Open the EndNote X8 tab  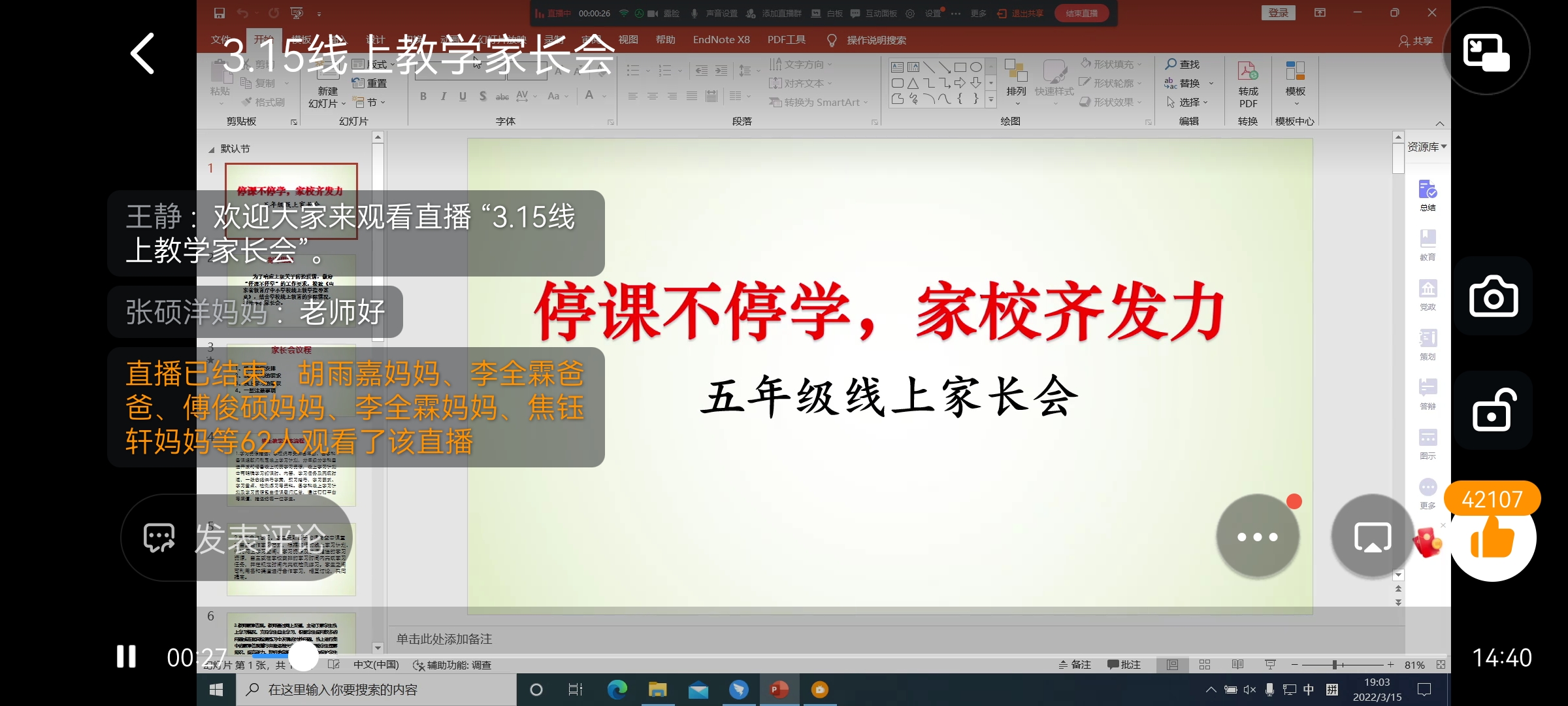click(721, 40)
